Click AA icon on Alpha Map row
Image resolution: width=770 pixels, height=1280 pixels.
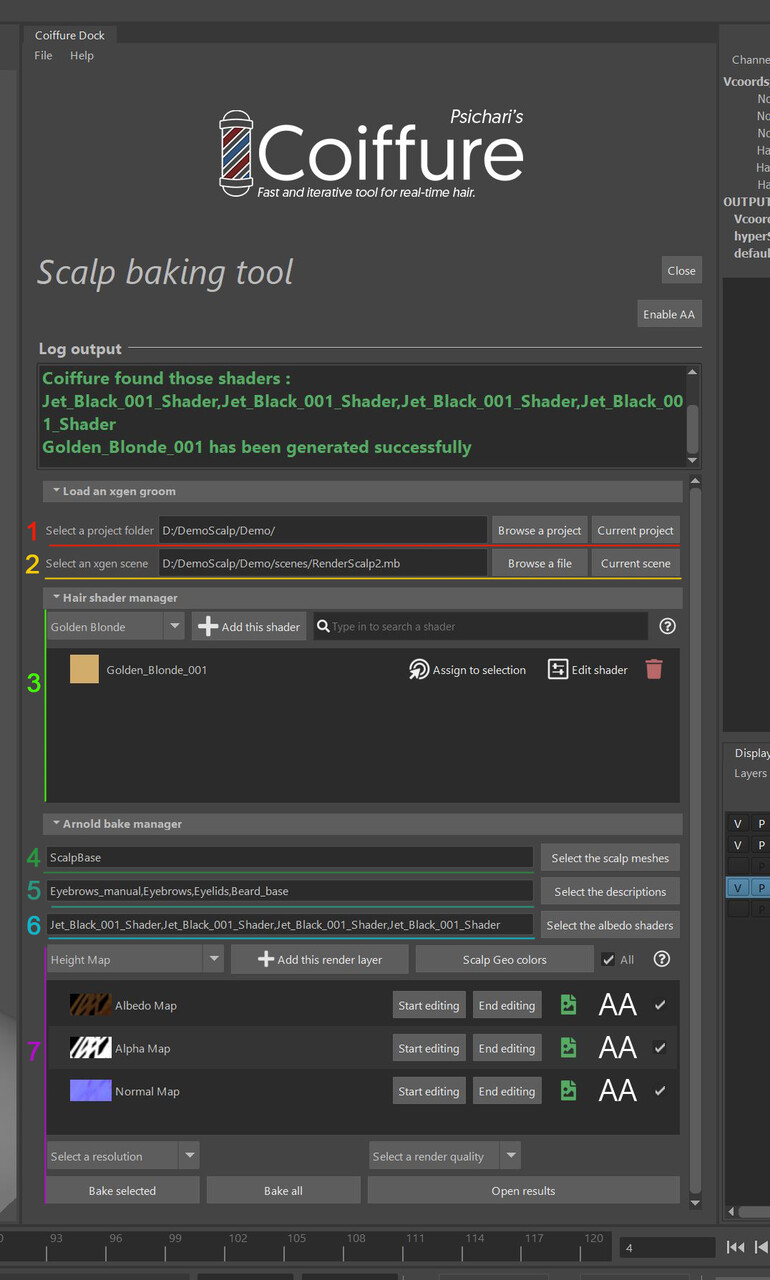pos(617,1048)
